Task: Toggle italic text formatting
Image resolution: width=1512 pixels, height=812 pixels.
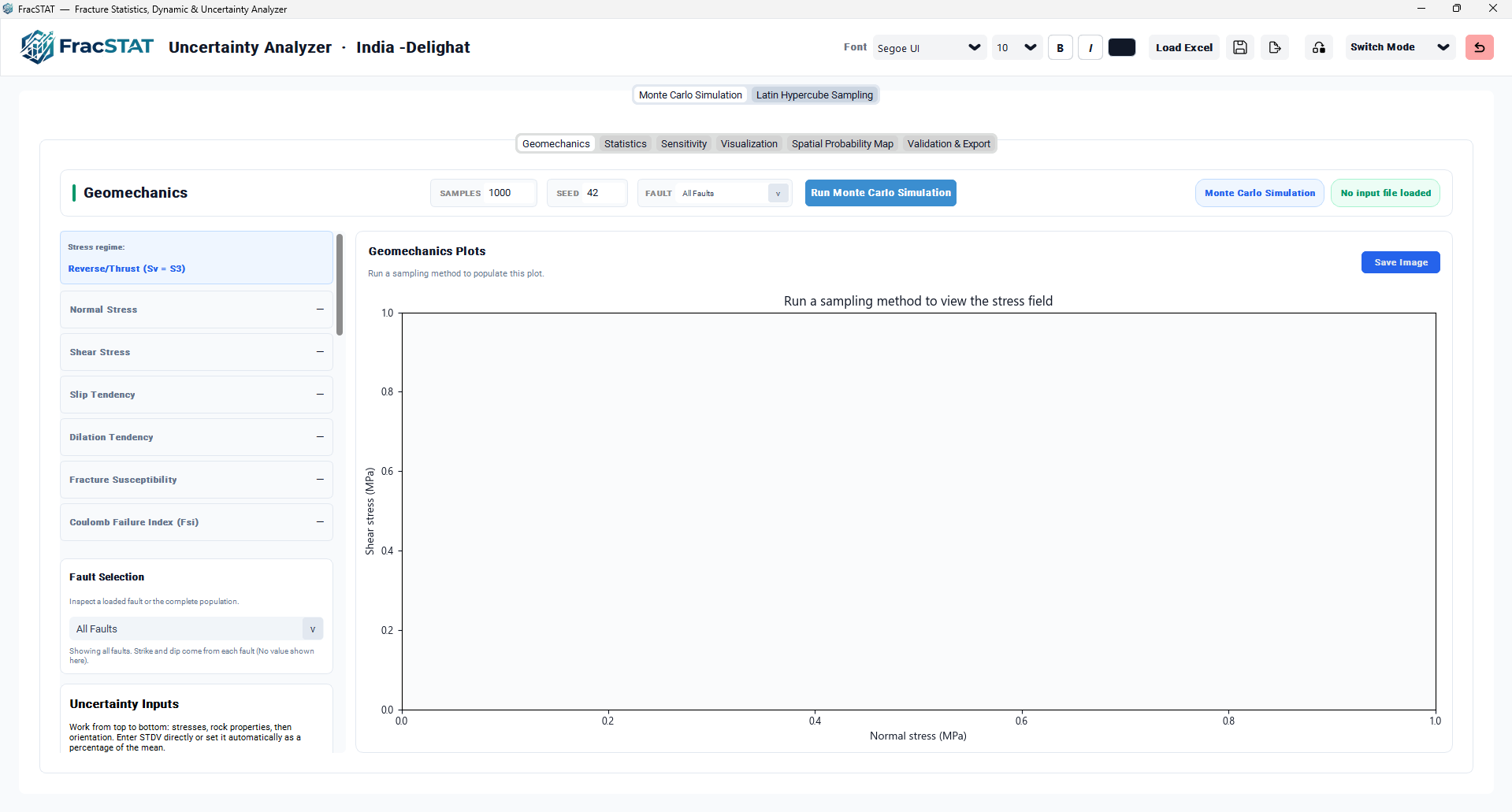Action: [x=1090, y=47]
